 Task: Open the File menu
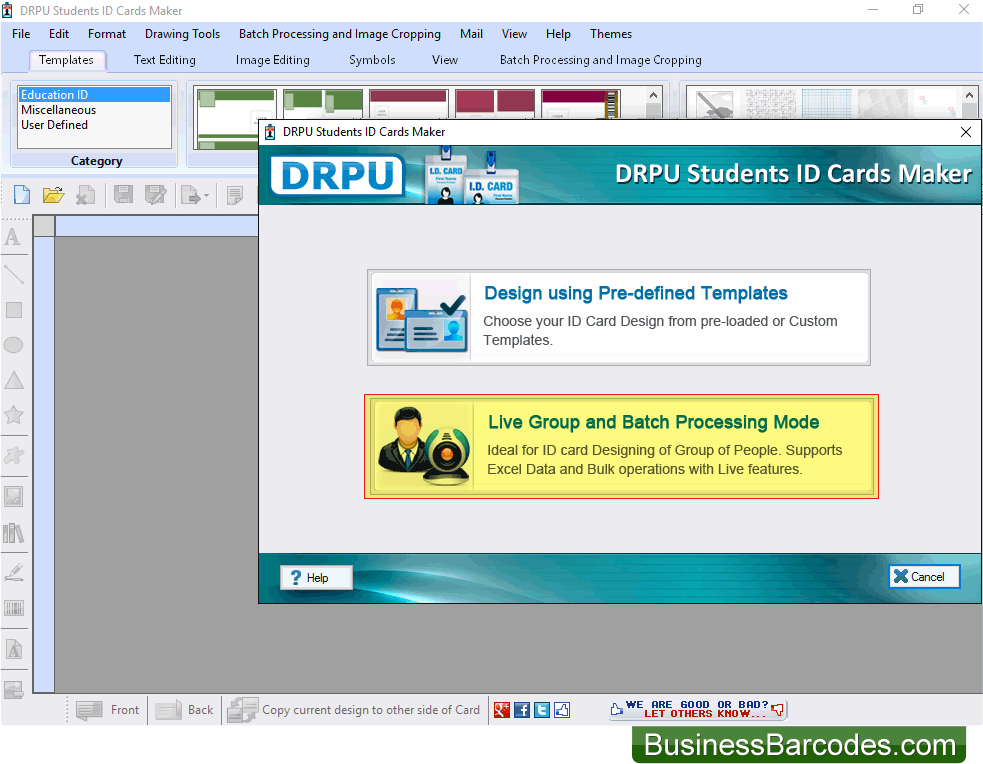click(x=21, y=34)
